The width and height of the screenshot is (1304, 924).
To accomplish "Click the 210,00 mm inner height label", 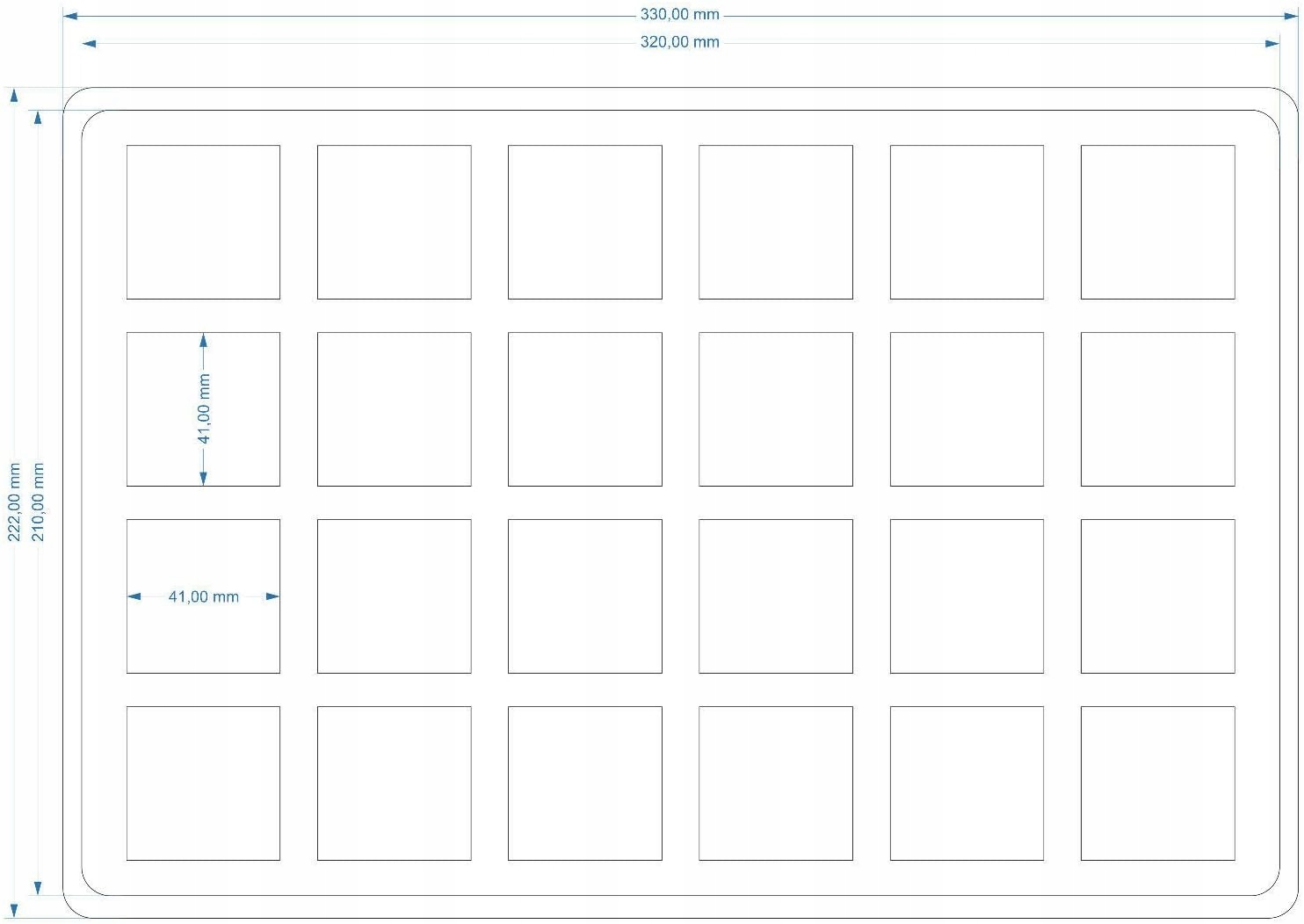I will 38,502.
